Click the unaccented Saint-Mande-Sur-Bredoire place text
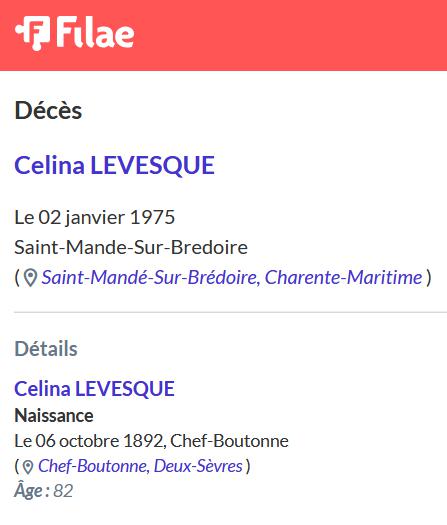 click(131, 247)
